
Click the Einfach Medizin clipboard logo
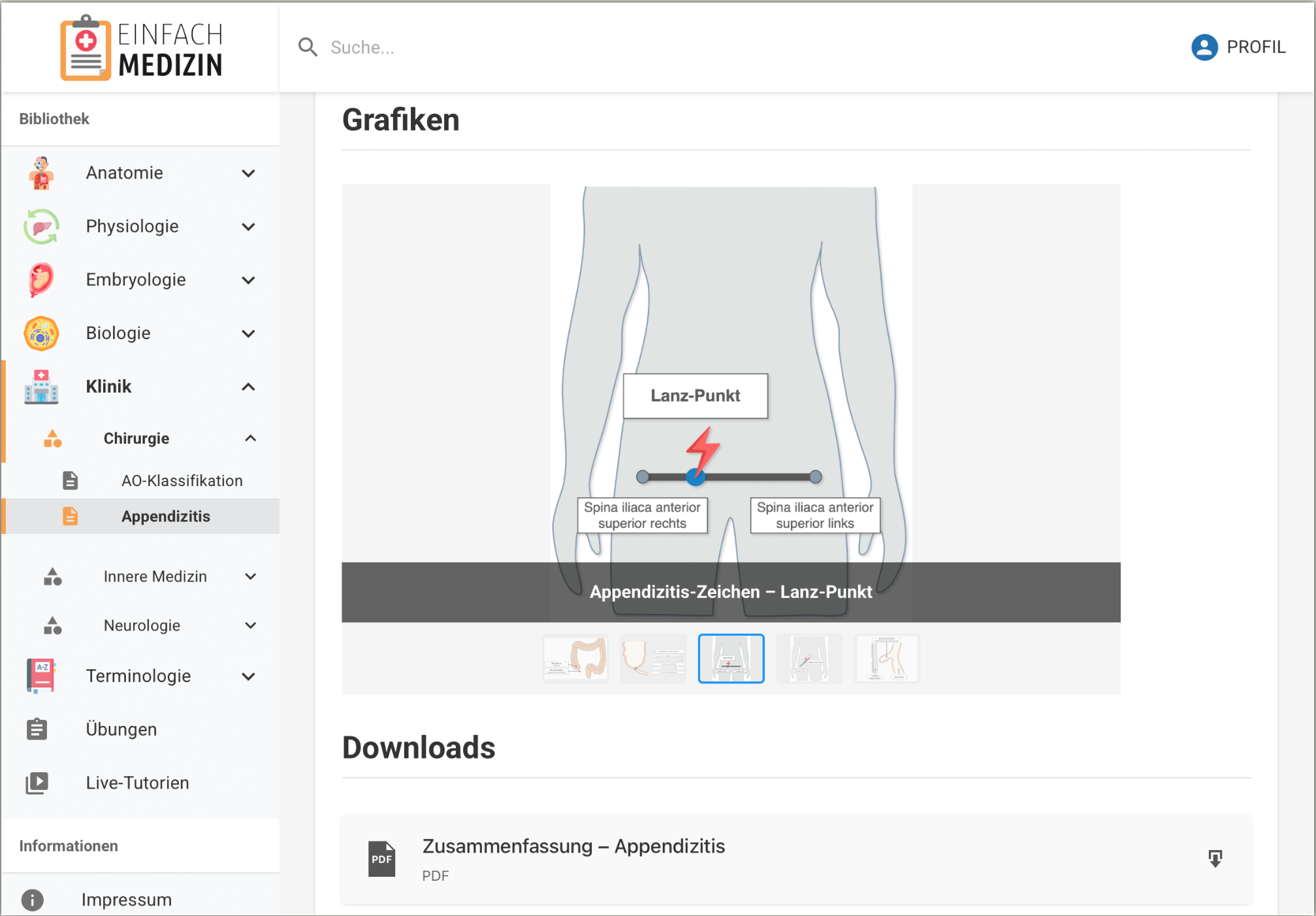[86, 48]
